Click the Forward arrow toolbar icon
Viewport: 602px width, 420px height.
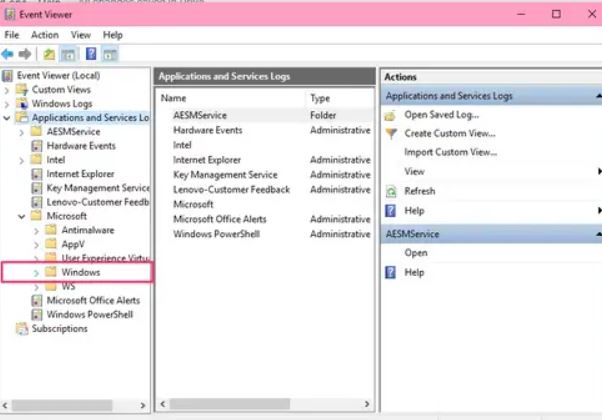(x=25, y=54)
